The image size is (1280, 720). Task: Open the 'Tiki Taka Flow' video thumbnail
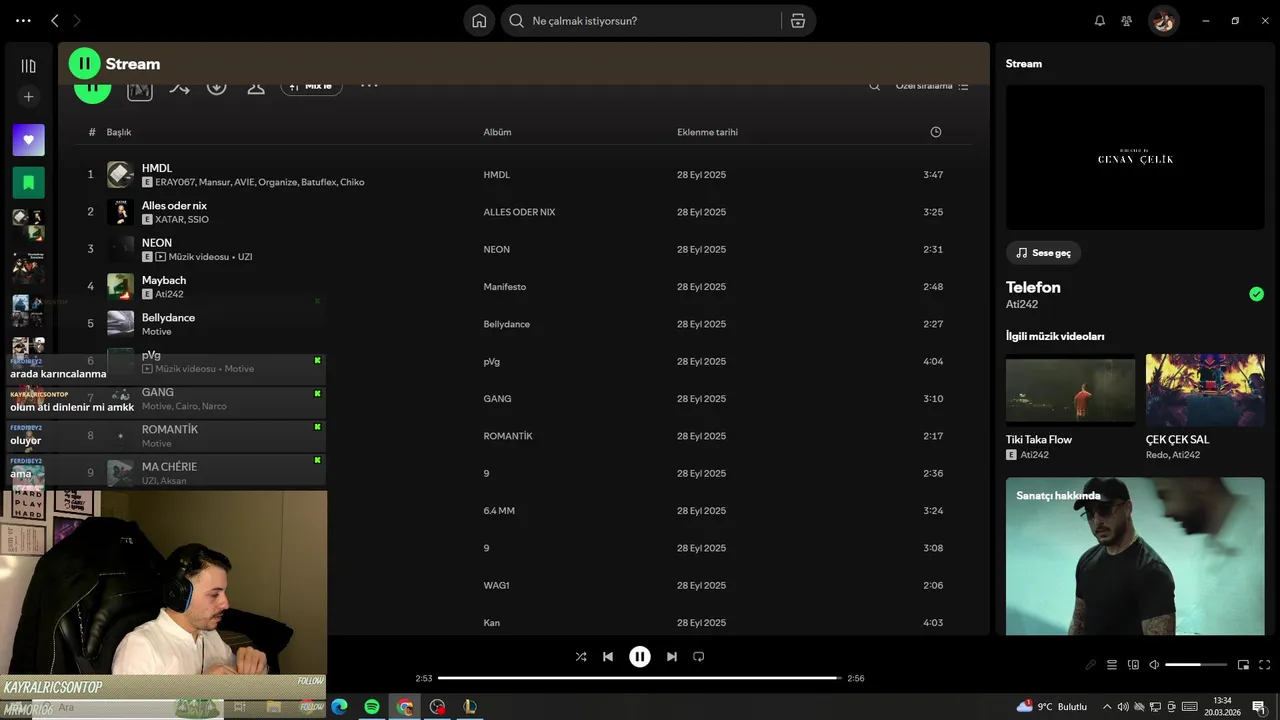click(1070, 391)
